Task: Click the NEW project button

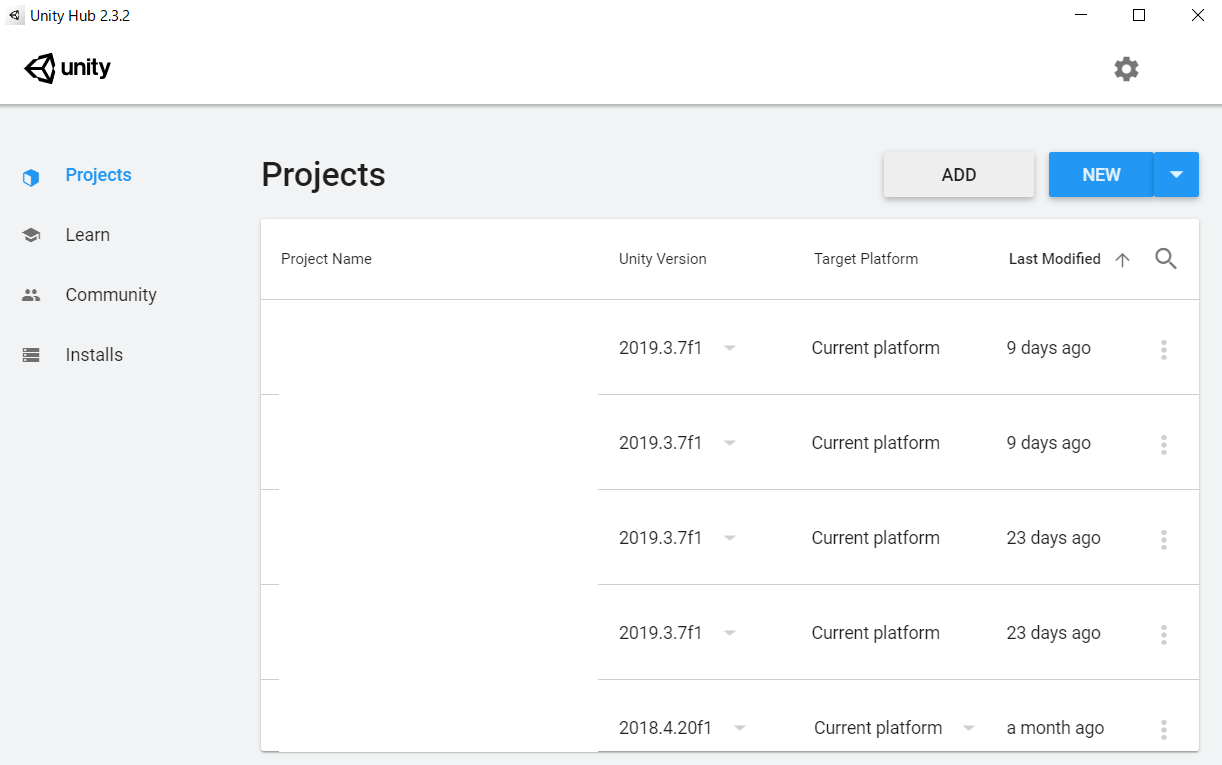Action: coord(1100,175)
